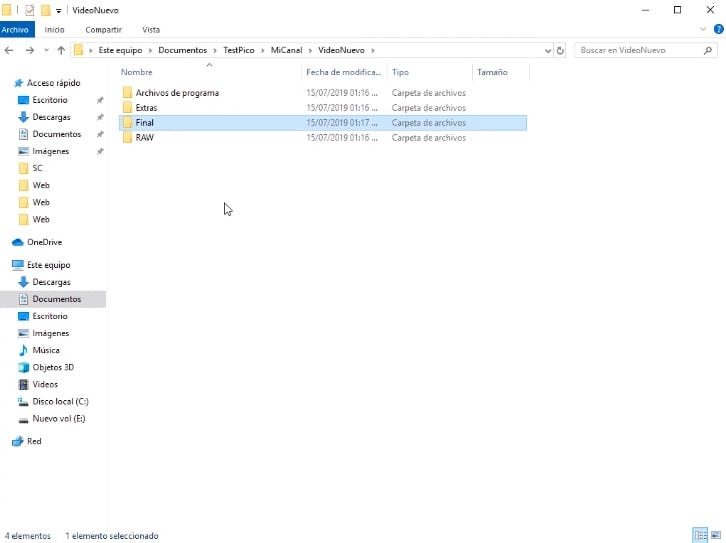
Task: Refresh the current folder view
Action: 560,50
